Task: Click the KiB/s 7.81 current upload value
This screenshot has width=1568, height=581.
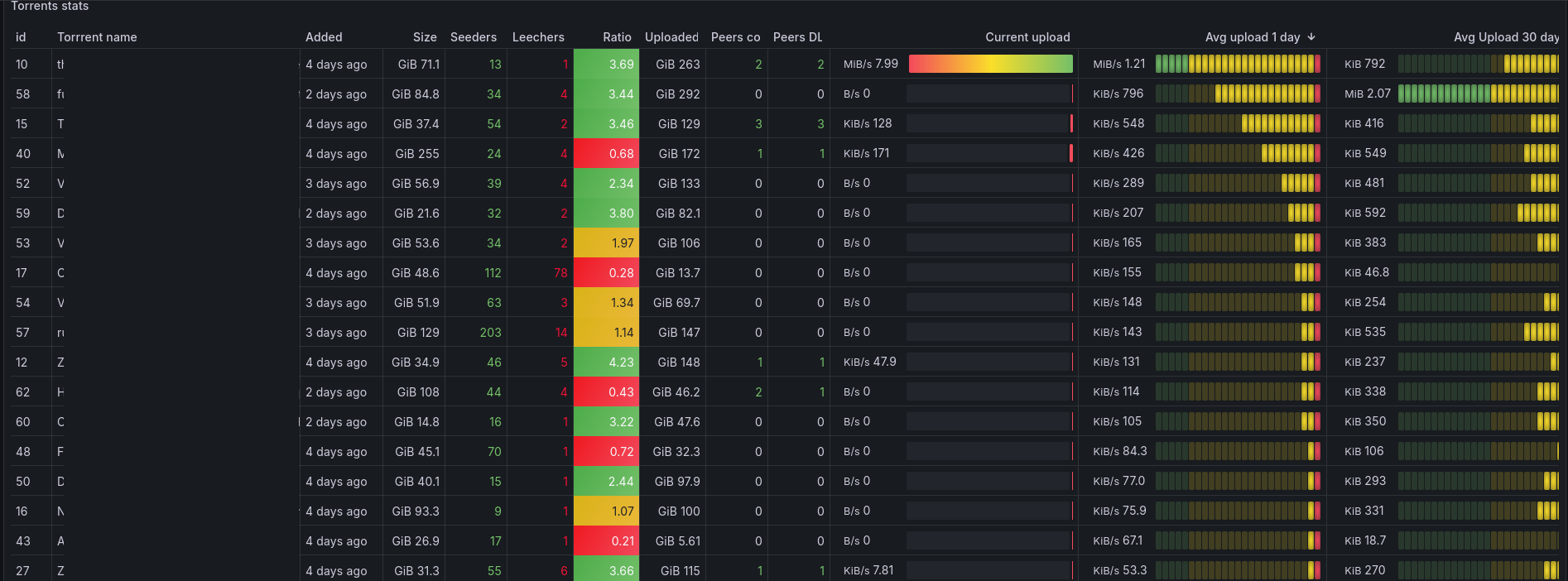Action: [x=868, y=570]
